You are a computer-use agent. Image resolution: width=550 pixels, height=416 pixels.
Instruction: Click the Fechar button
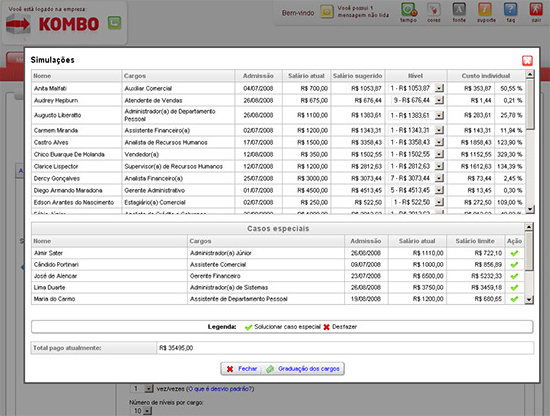242,369
